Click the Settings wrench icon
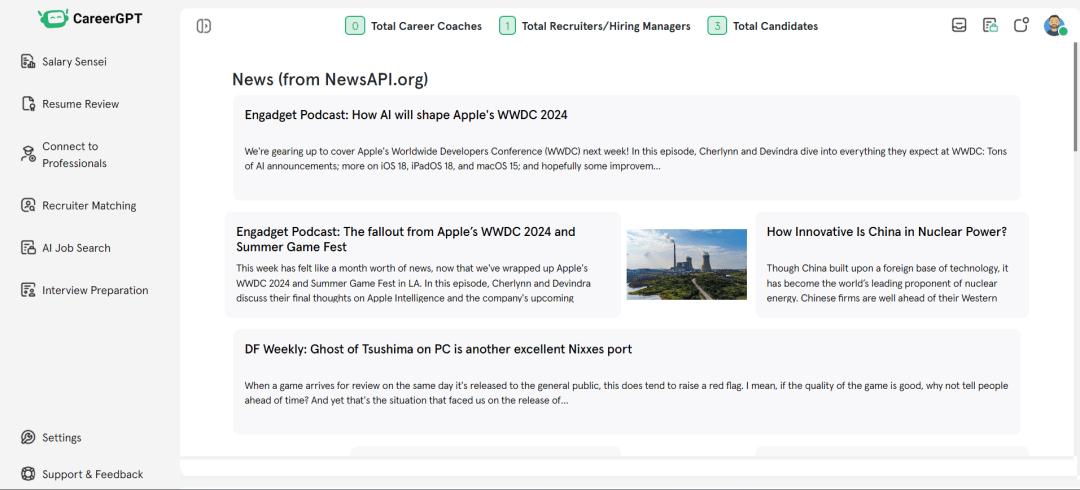 click(x=28, y=438)
